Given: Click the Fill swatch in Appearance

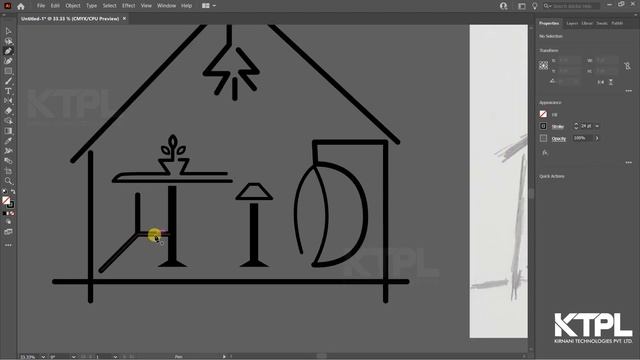Looking at the screenshot, I should (543, 114).
